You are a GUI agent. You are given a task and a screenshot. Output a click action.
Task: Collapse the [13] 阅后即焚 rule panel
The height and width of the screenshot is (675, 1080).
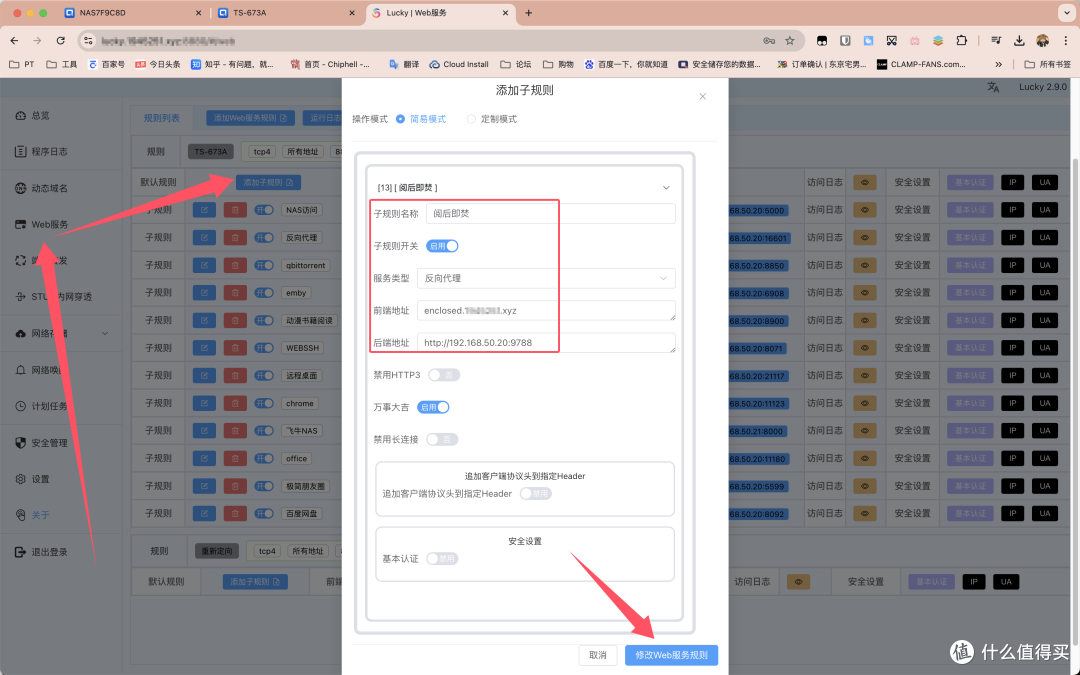666,187
